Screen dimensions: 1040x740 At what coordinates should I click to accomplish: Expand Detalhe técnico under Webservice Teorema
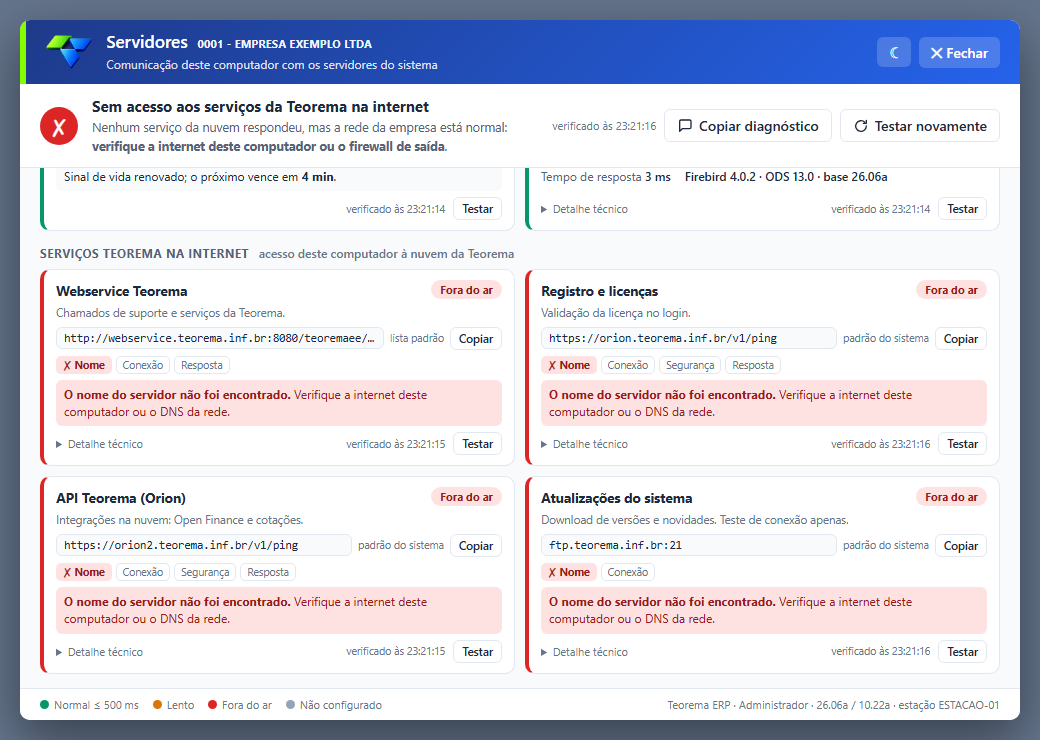[99, 444]
